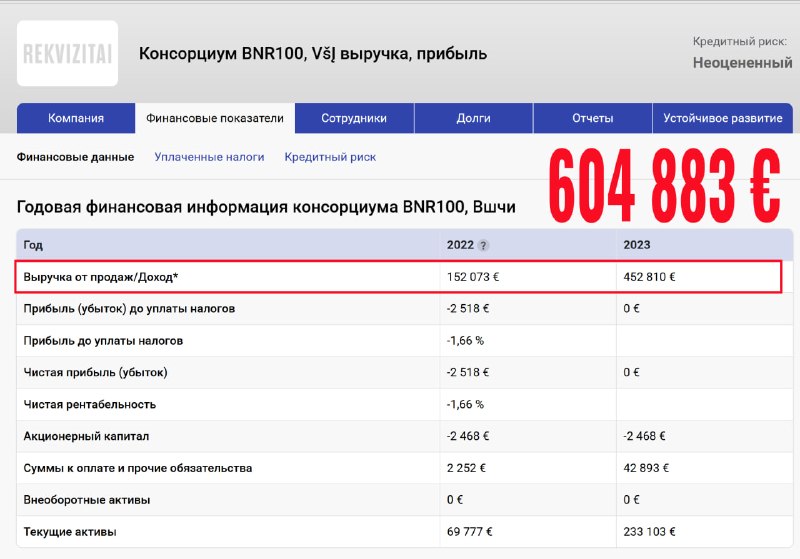Click the Прибыль до уплаты налогов label
800x559 pixels.
103,341
